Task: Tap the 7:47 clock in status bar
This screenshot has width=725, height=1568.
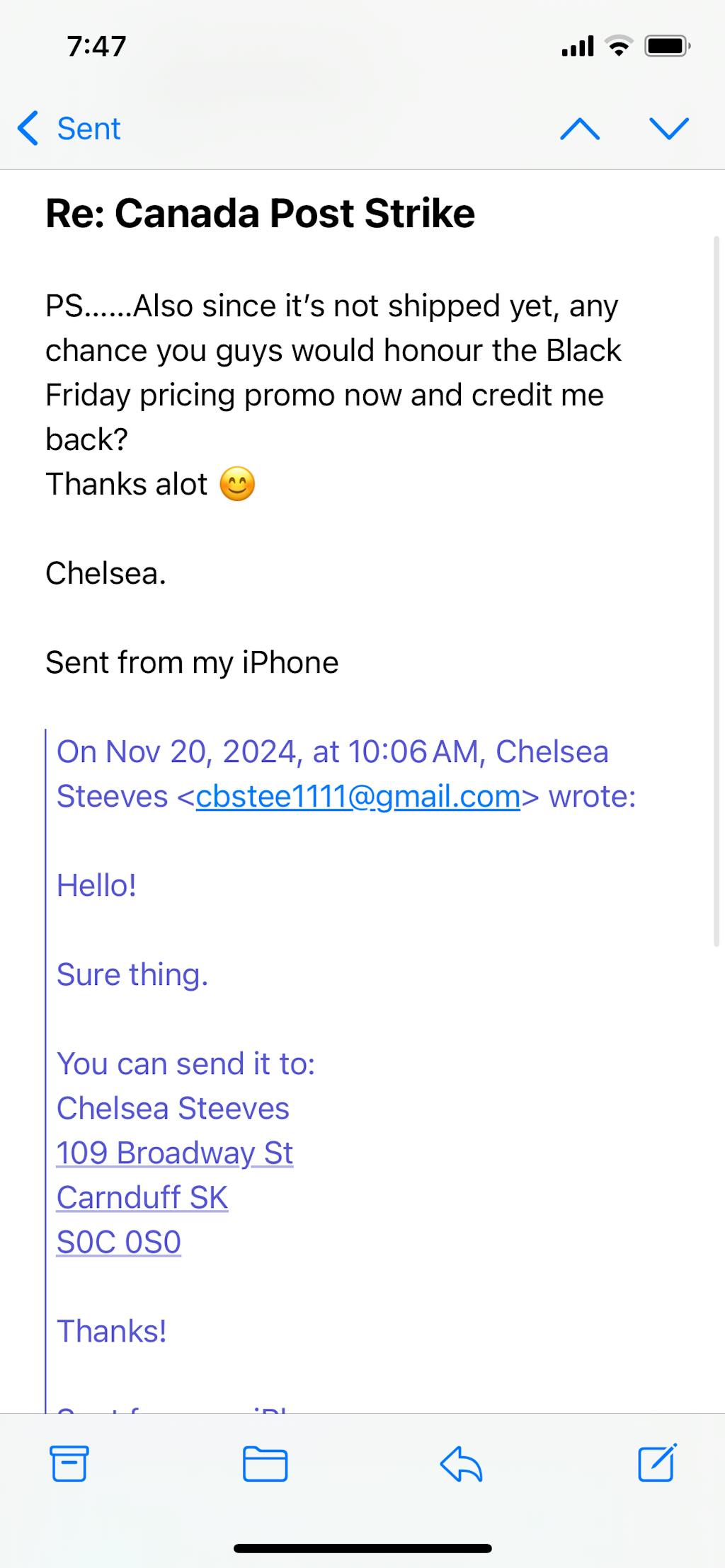Action: [x=97, y=47]
